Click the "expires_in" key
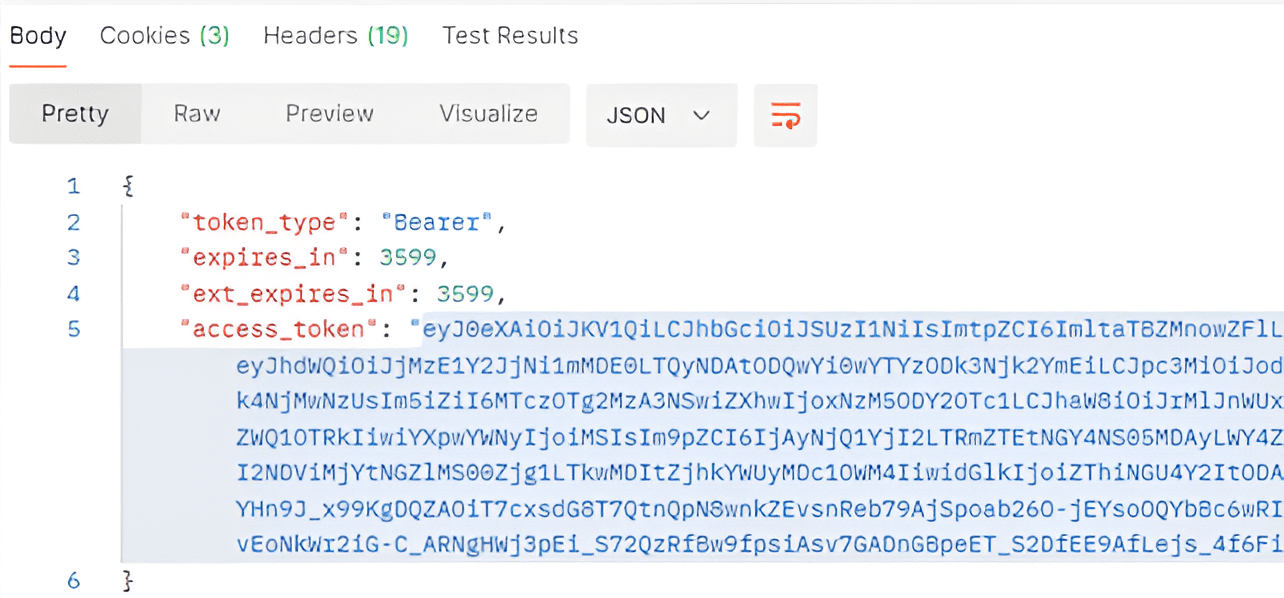This screenshot has height=598, width=1284. pos(264,258)
